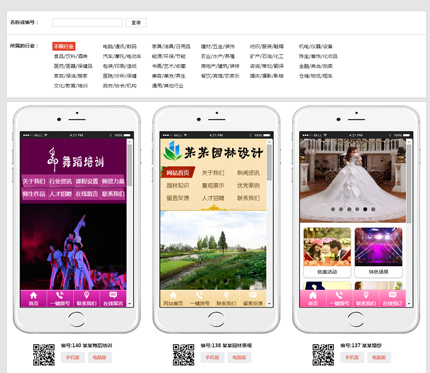Image resolution: width=430 pixels, height=373 pixels.
Task: Focus the name or number search field
Action: tap(87, 23)
